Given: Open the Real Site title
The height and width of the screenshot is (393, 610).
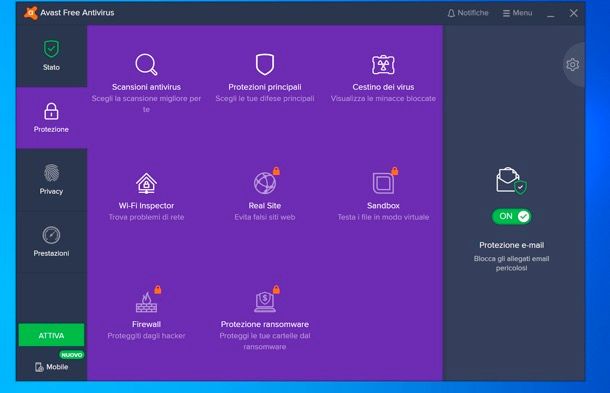Looking at the screenshot, I should (x=265, y=206).
